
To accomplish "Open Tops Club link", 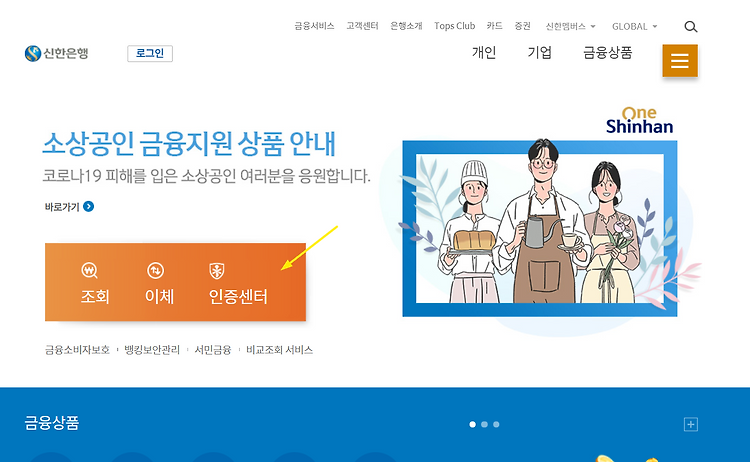I will [454, 26].
